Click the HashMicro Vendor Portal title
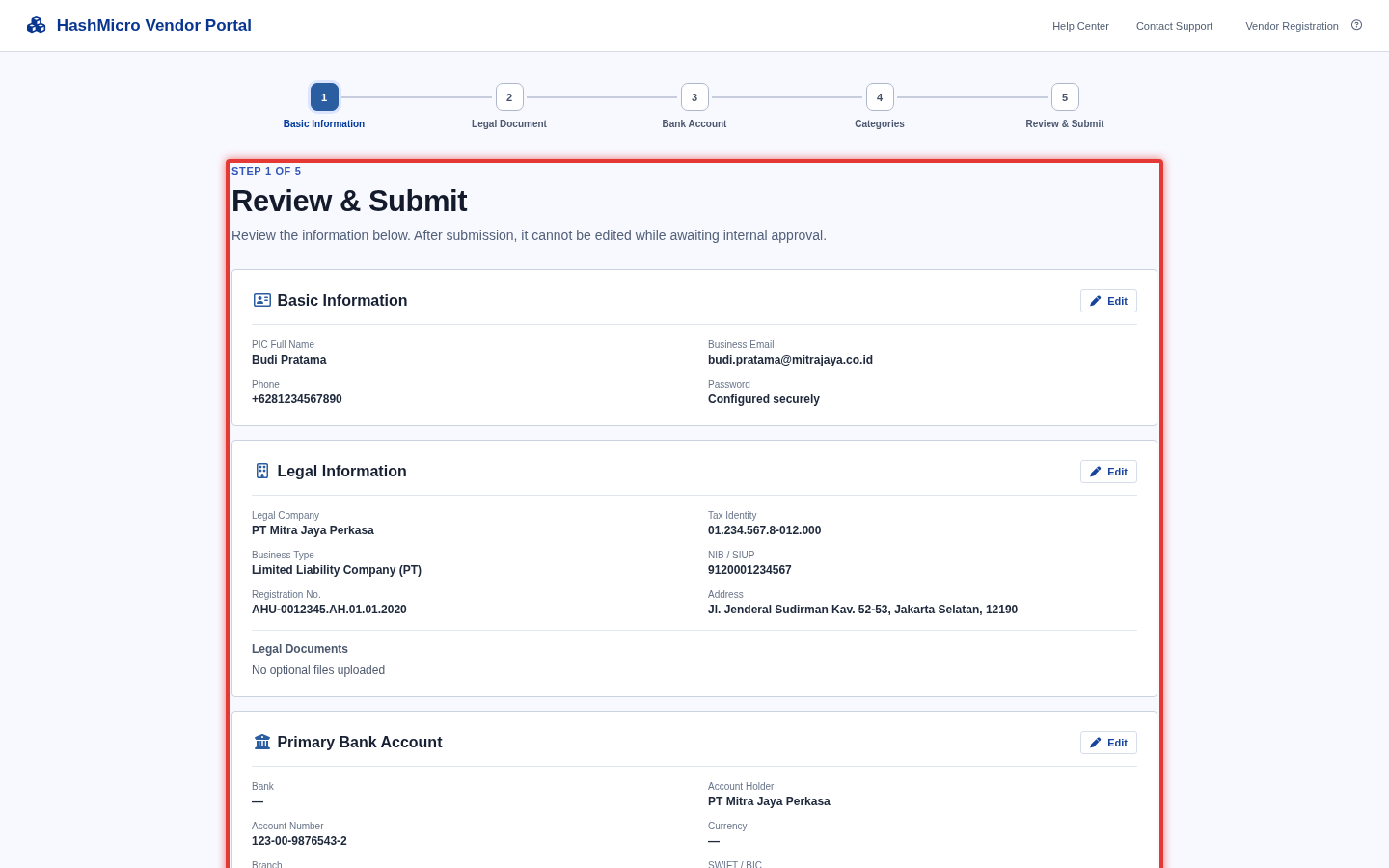 point(154,25)
